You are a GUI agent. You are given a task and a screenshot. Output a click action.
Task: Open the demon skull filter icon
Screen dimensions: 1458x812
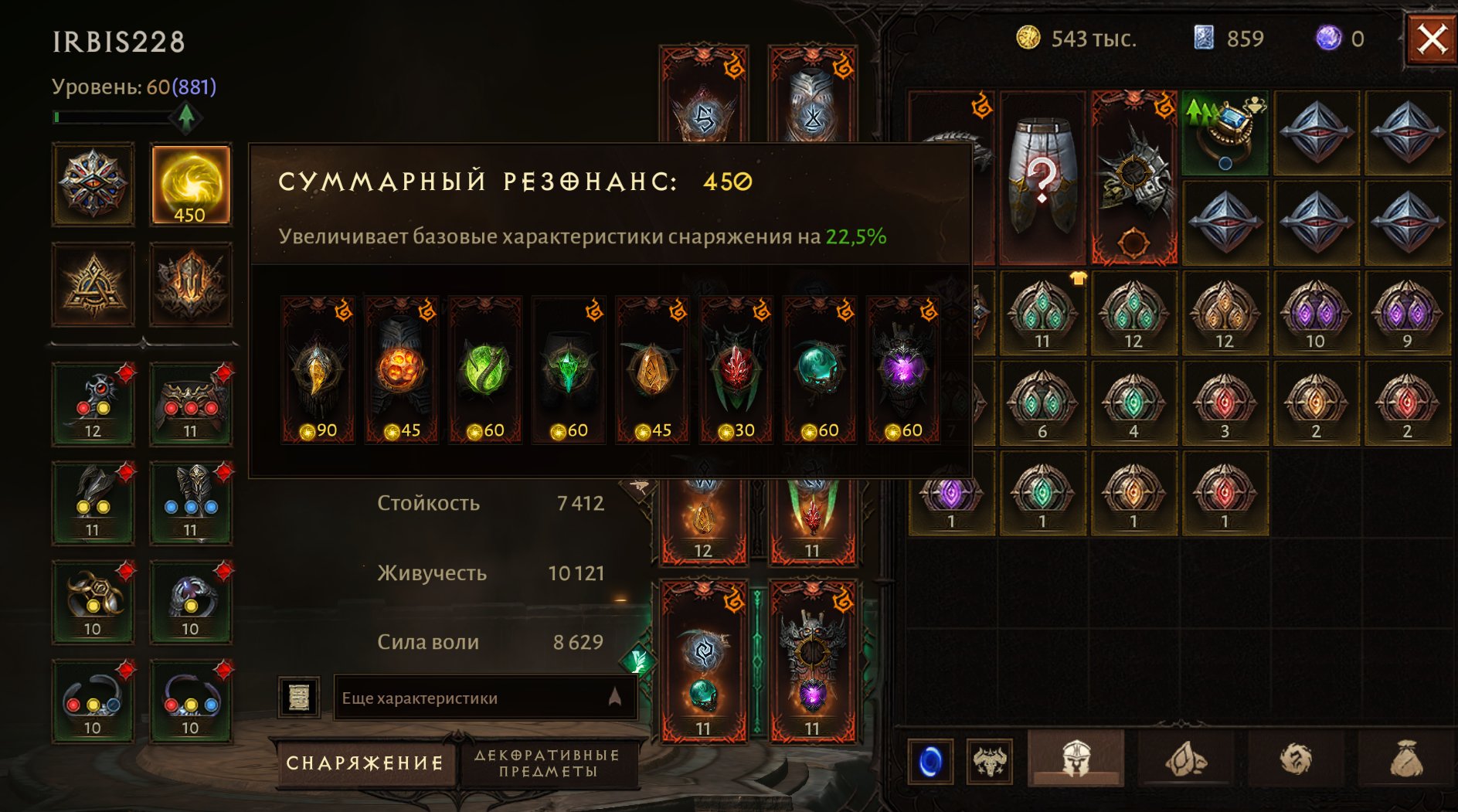point(990,762)
